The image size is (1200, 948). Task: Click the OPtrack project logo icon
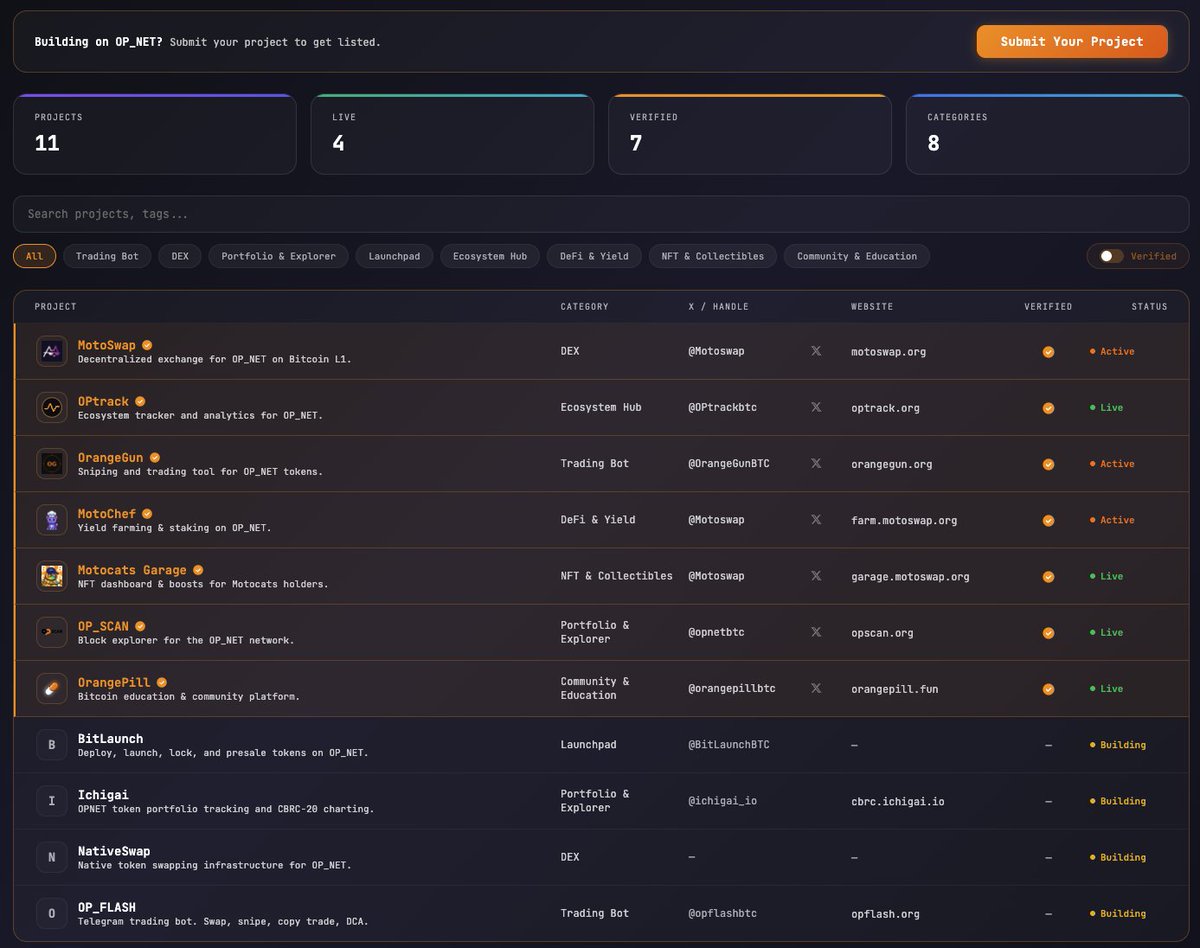point(52,407)
